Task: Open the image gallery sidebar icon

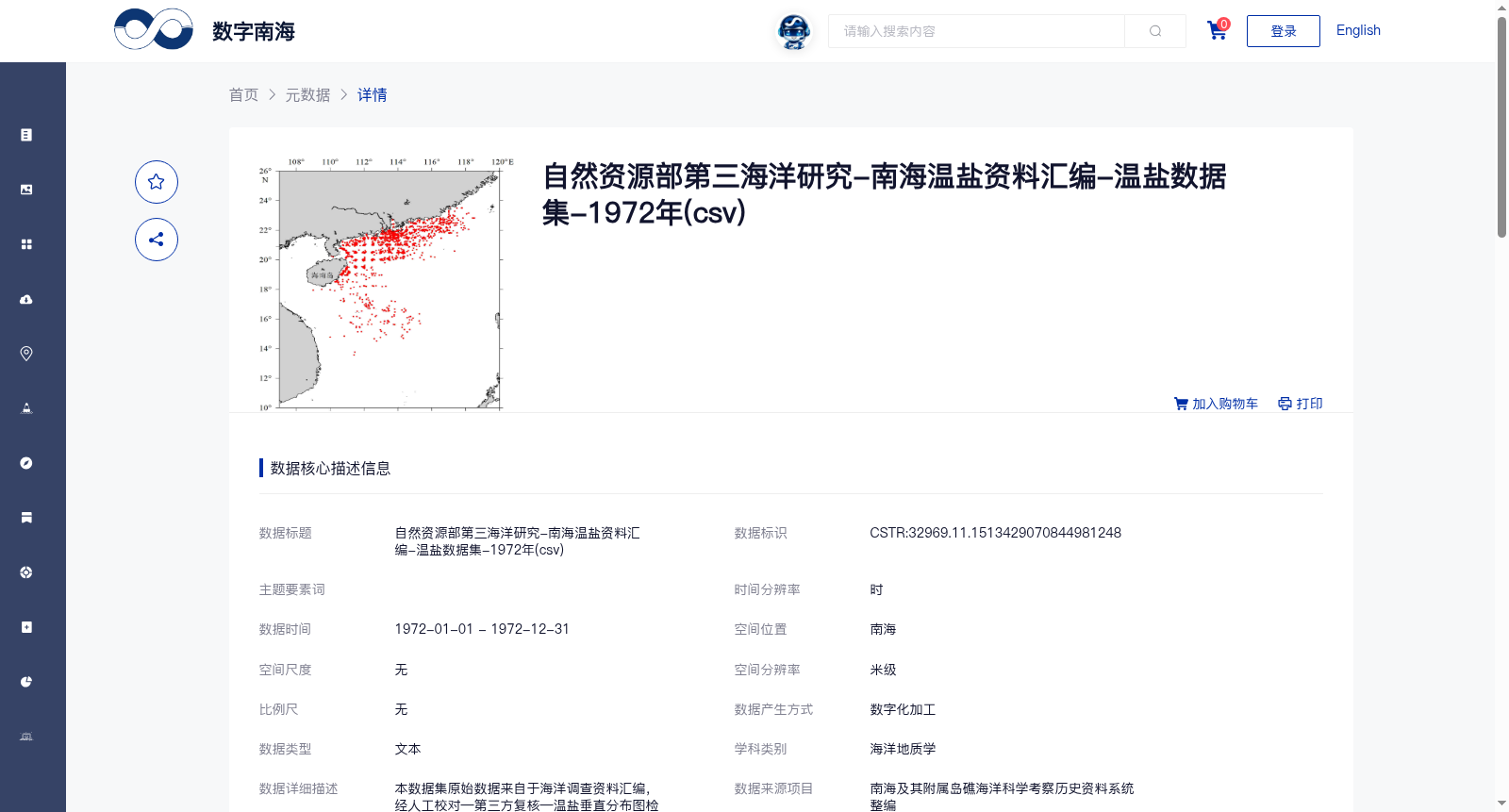Action: 26,190
